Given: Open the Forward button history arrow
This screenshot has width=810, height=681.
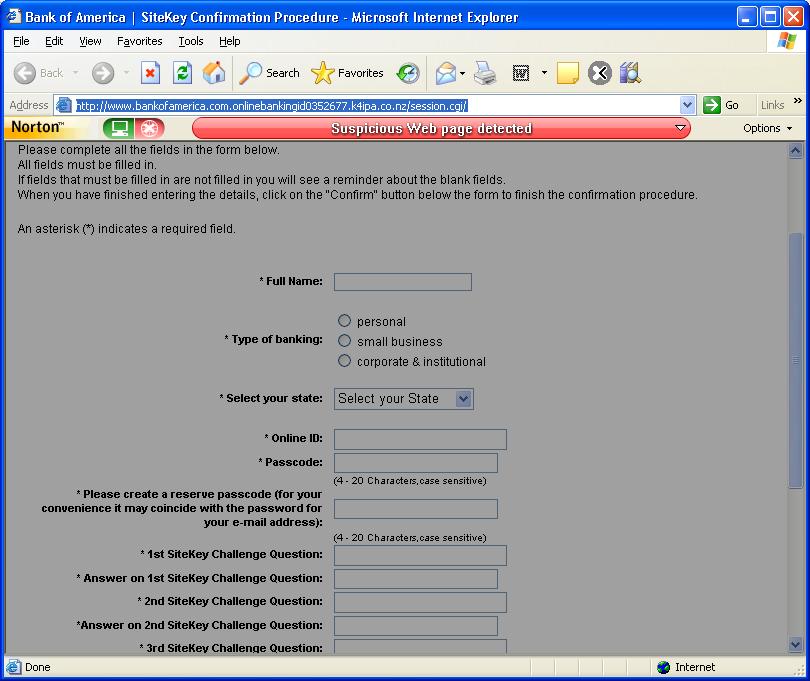Looking at the screenshot, I should click(127, 73).
